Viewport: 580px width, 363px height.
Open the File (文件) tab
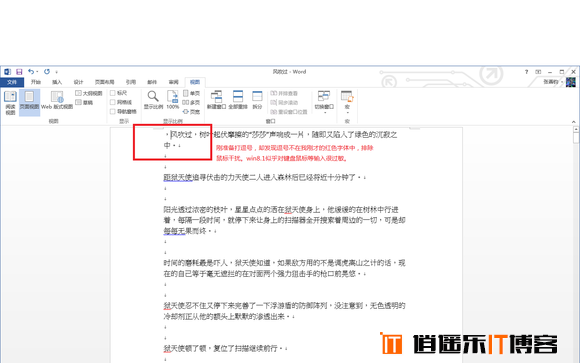(12, 82)
